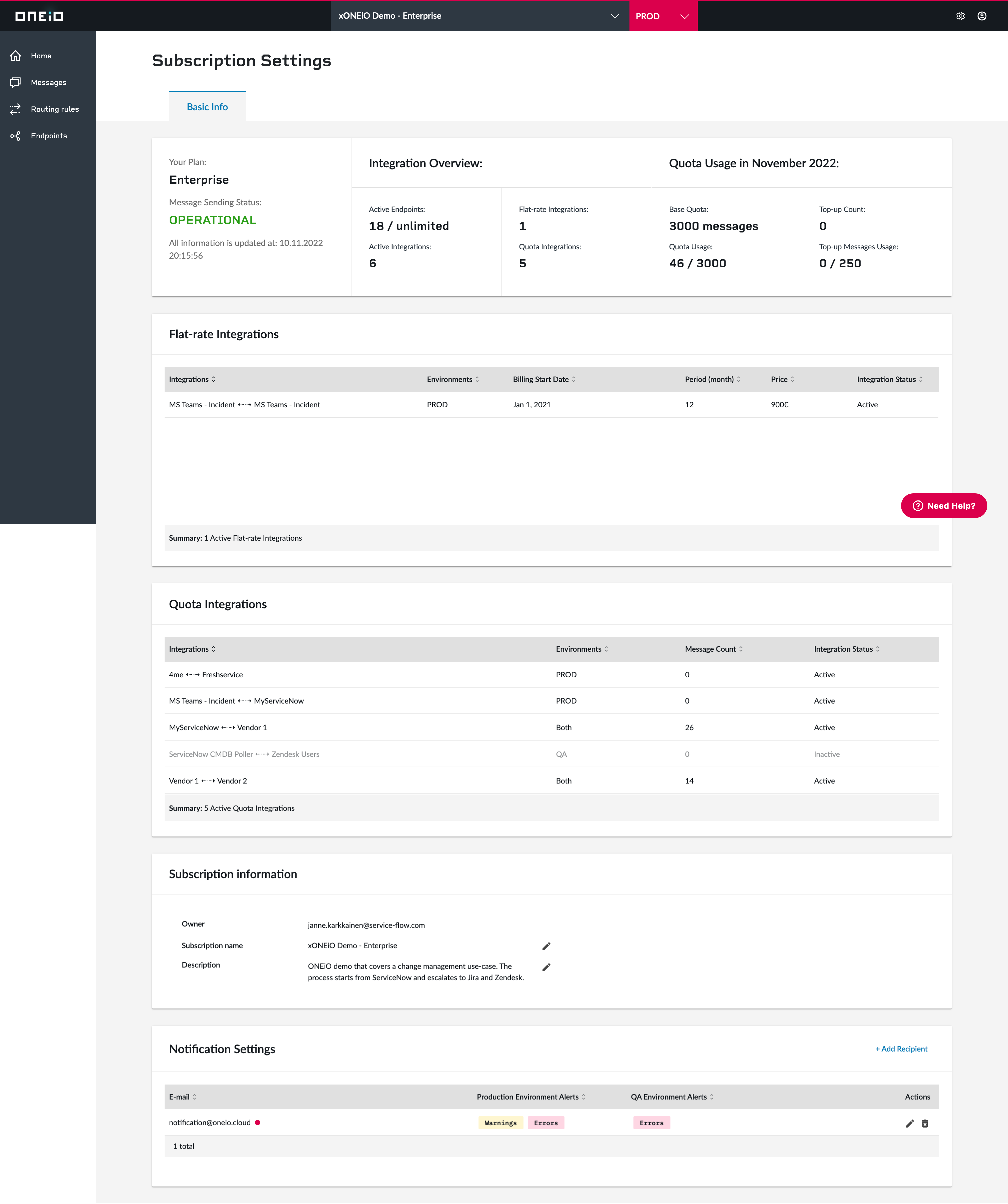Edit the Description with pencil icon
1008x1204 pixels.
(546, 967)
